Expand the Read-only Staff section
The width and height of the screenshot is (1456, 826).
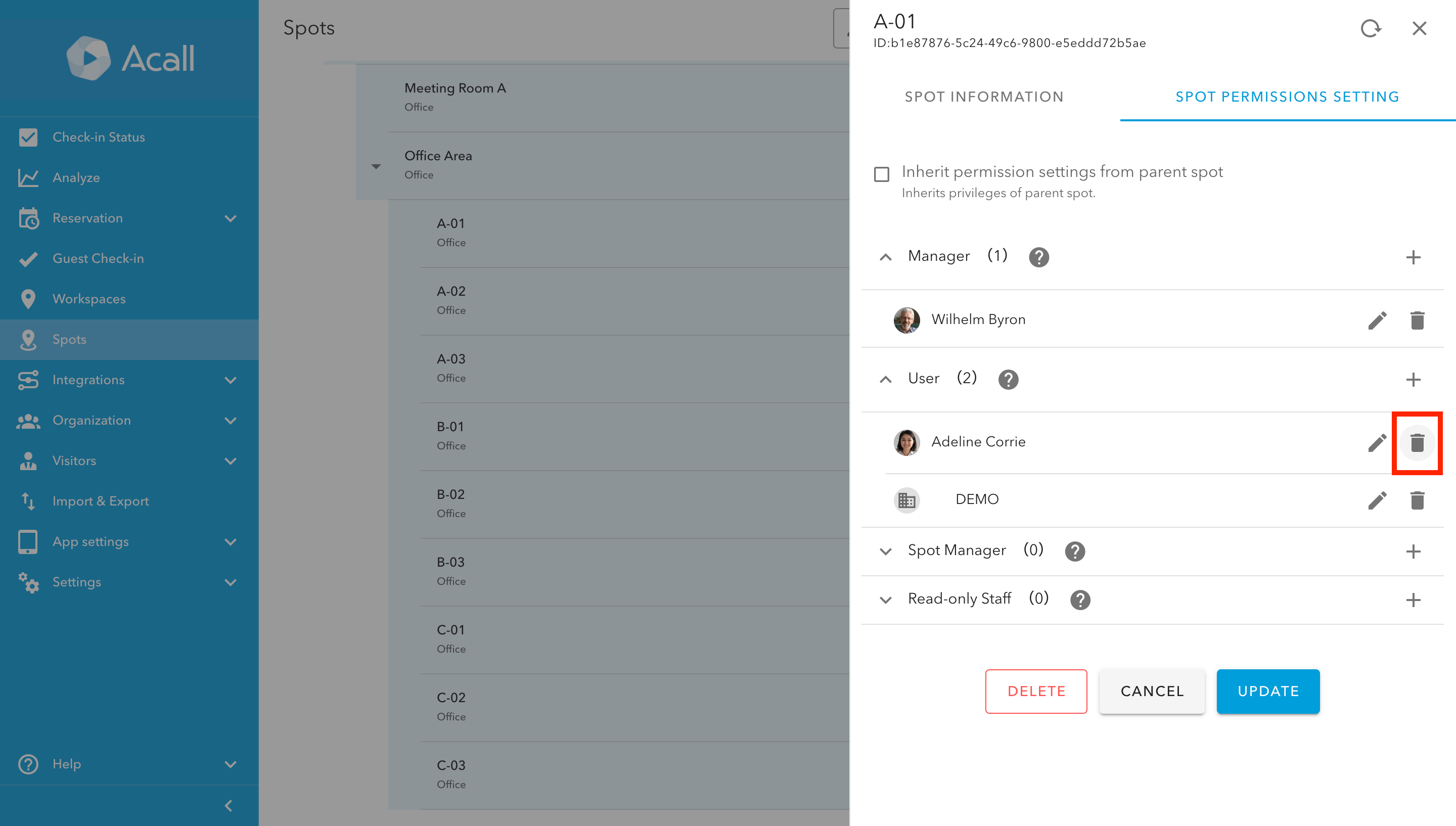coord(885,600)
